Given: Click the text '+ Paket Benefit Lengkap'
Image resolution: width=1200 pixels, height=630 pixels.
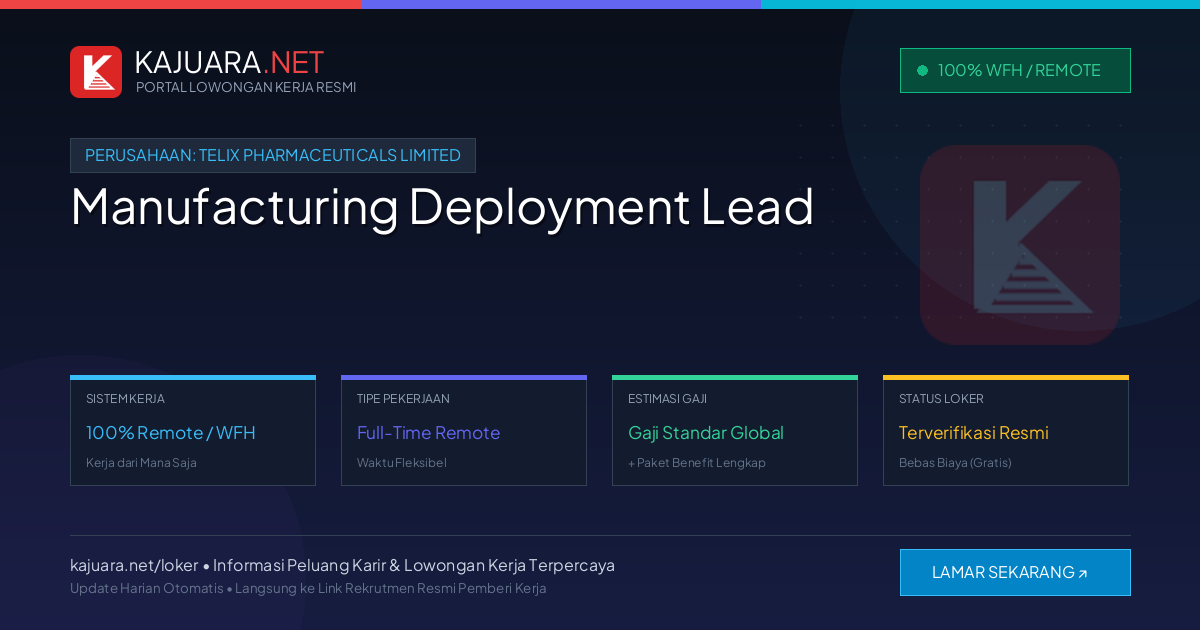Looking at the screenshot, I should (x=697, y=463).
